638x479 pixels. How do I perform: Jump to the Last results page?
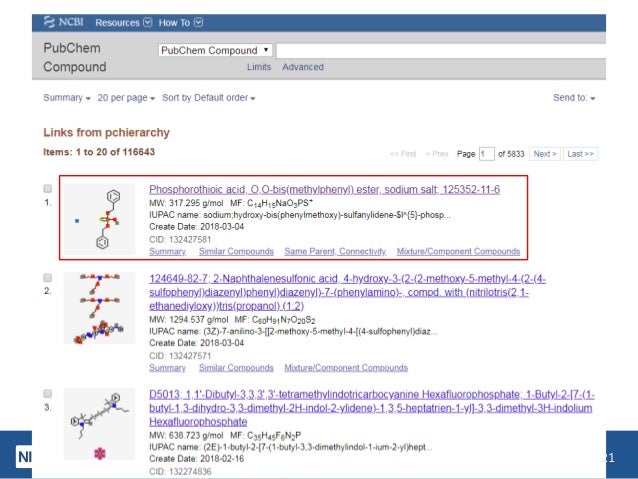coord(580,154)
